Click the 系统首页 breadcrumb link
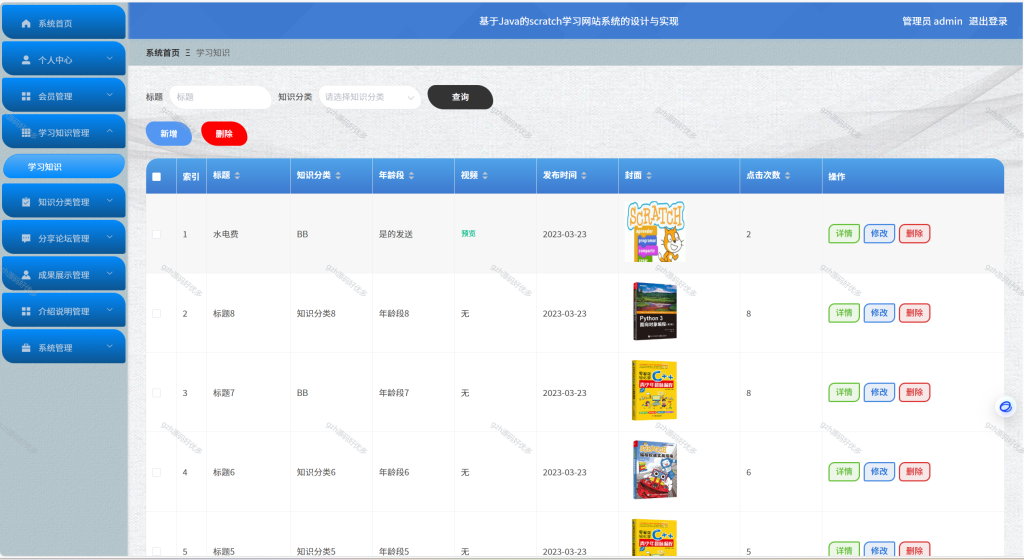 point(163,53)
